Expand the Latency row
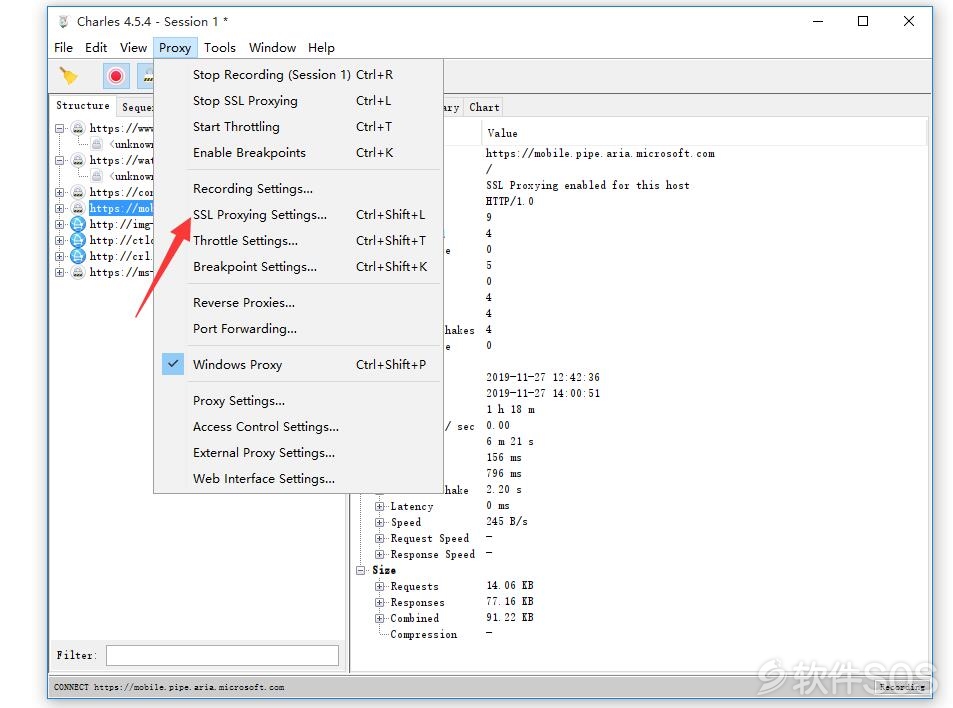 click(x=379, y=506)
